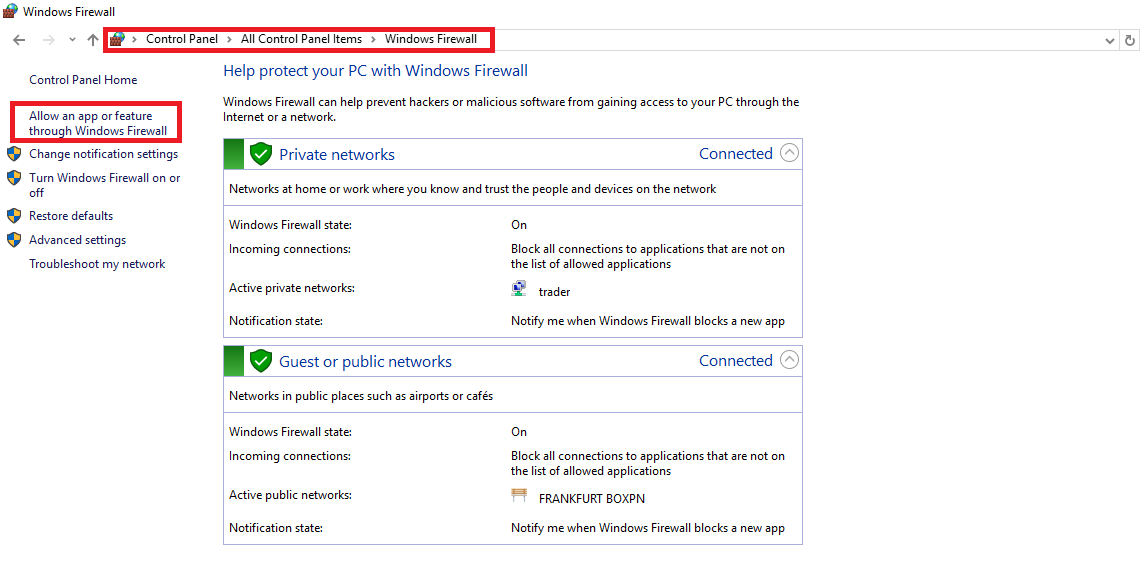Collapse the Guest or public networks section
This screenshot has width=1148, height=584.
tap(789, 360)
